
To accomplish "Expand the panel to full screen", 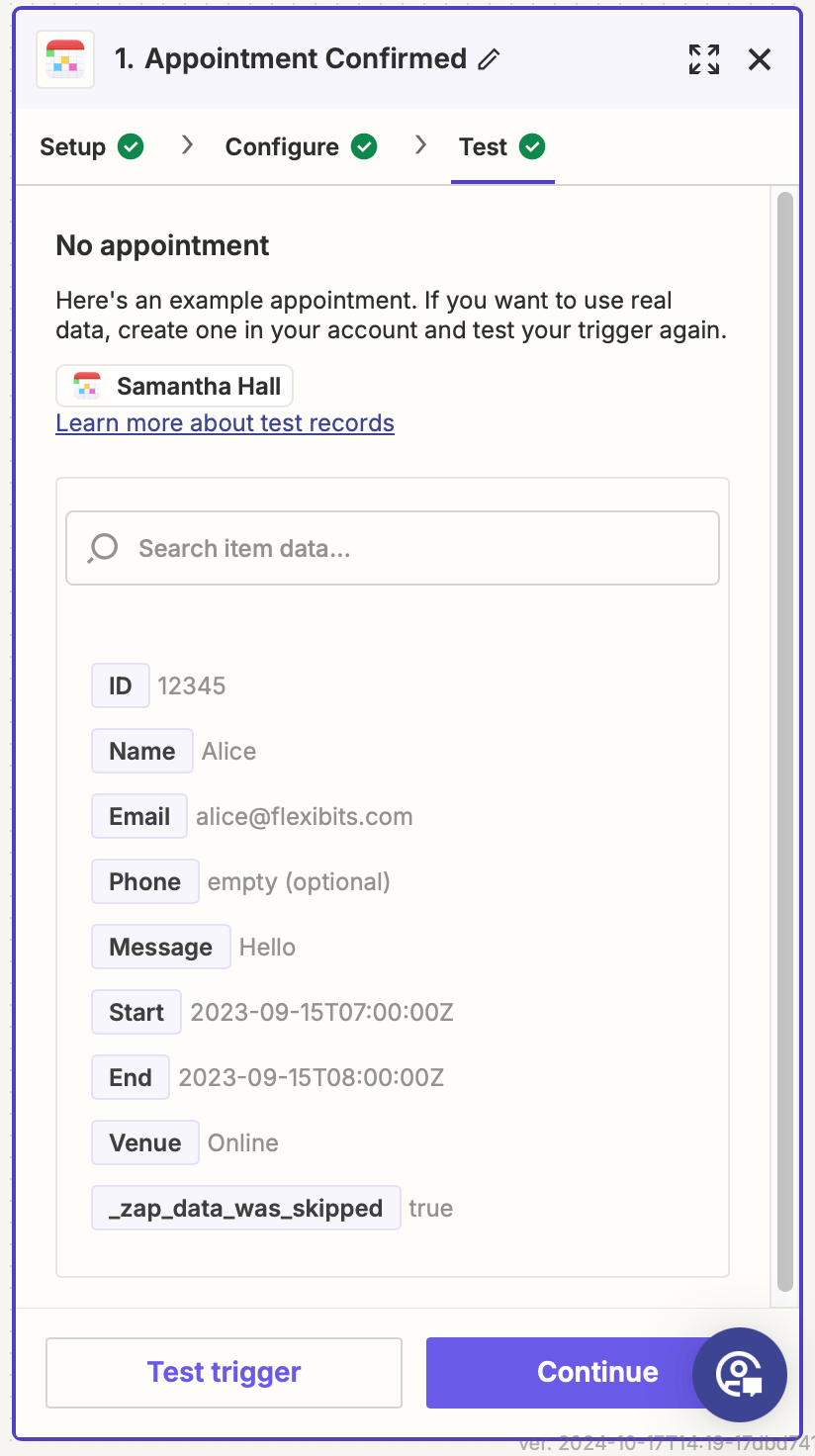I will [x=704, y=59].
